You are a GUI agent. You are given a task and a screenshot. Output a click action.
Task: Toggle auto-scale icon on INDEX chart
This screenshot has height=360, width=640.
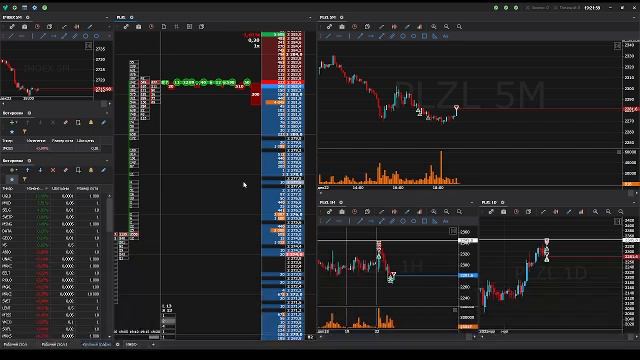click(88, 46)
